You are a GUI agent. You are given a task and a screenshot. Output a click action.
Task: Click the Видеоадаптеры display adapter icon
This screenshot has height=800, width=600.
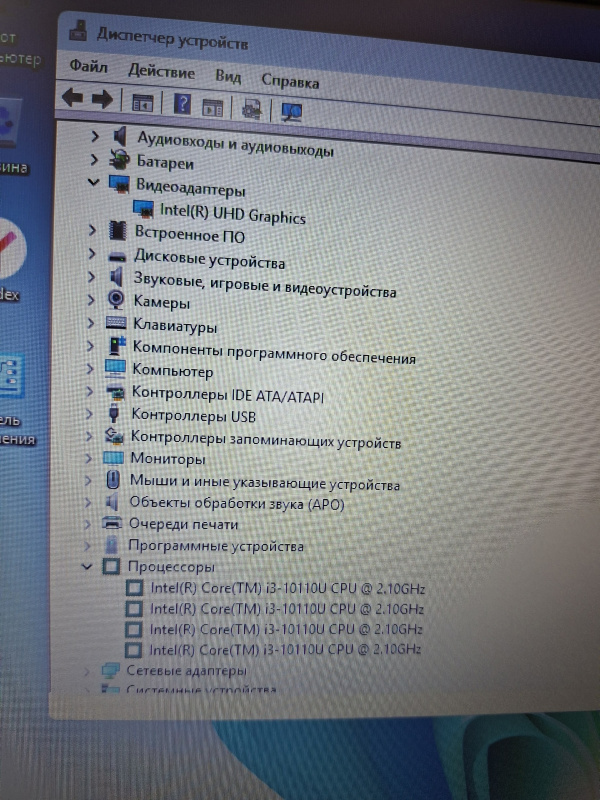119,184
